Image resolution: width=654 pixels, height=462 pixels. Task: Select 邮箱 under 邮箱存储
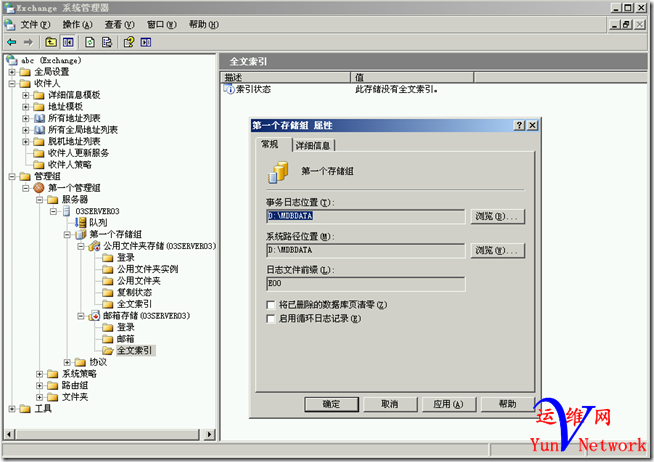(x=126, y=339)
